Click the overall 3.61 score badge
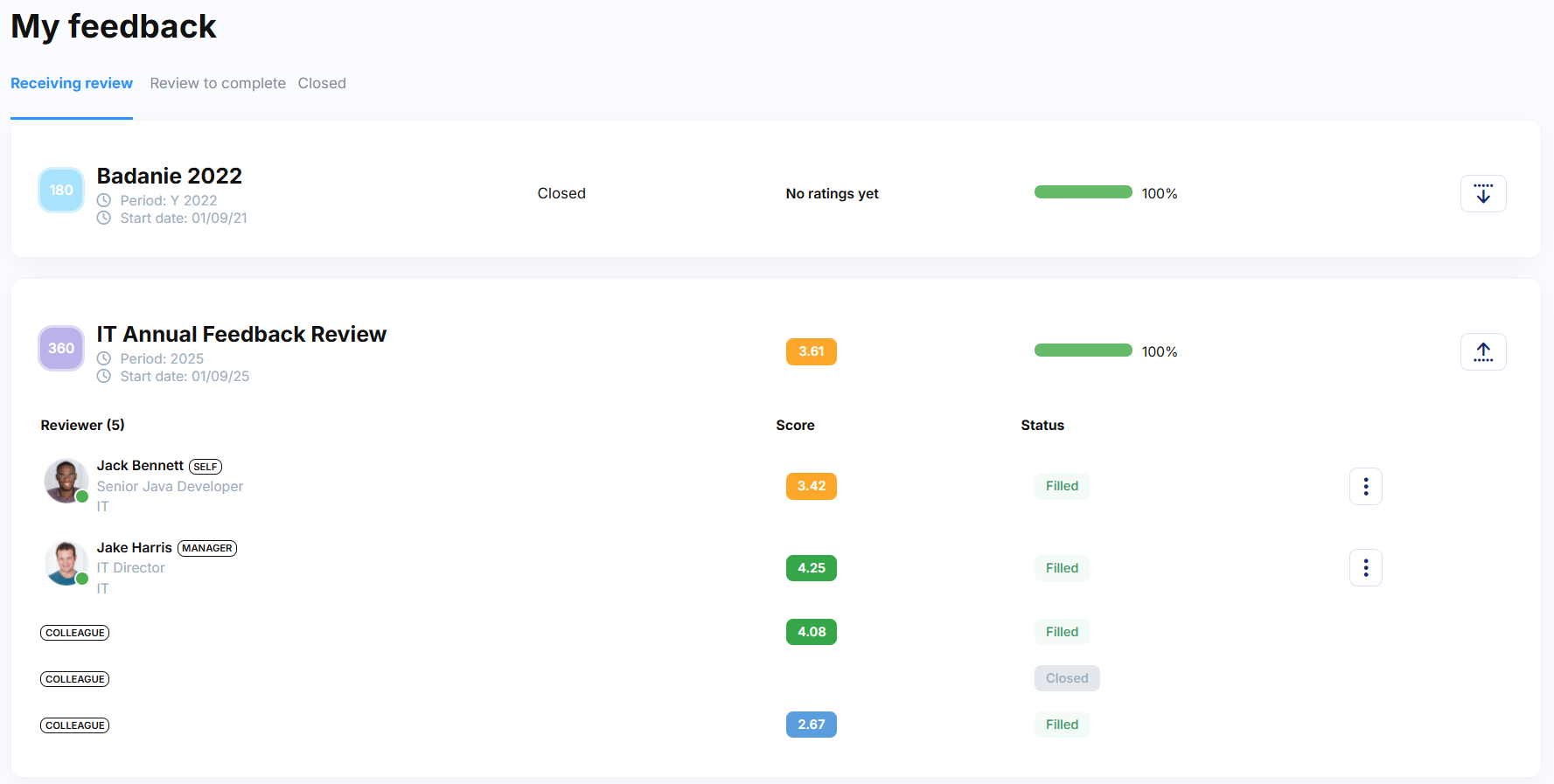 (811, 351)
